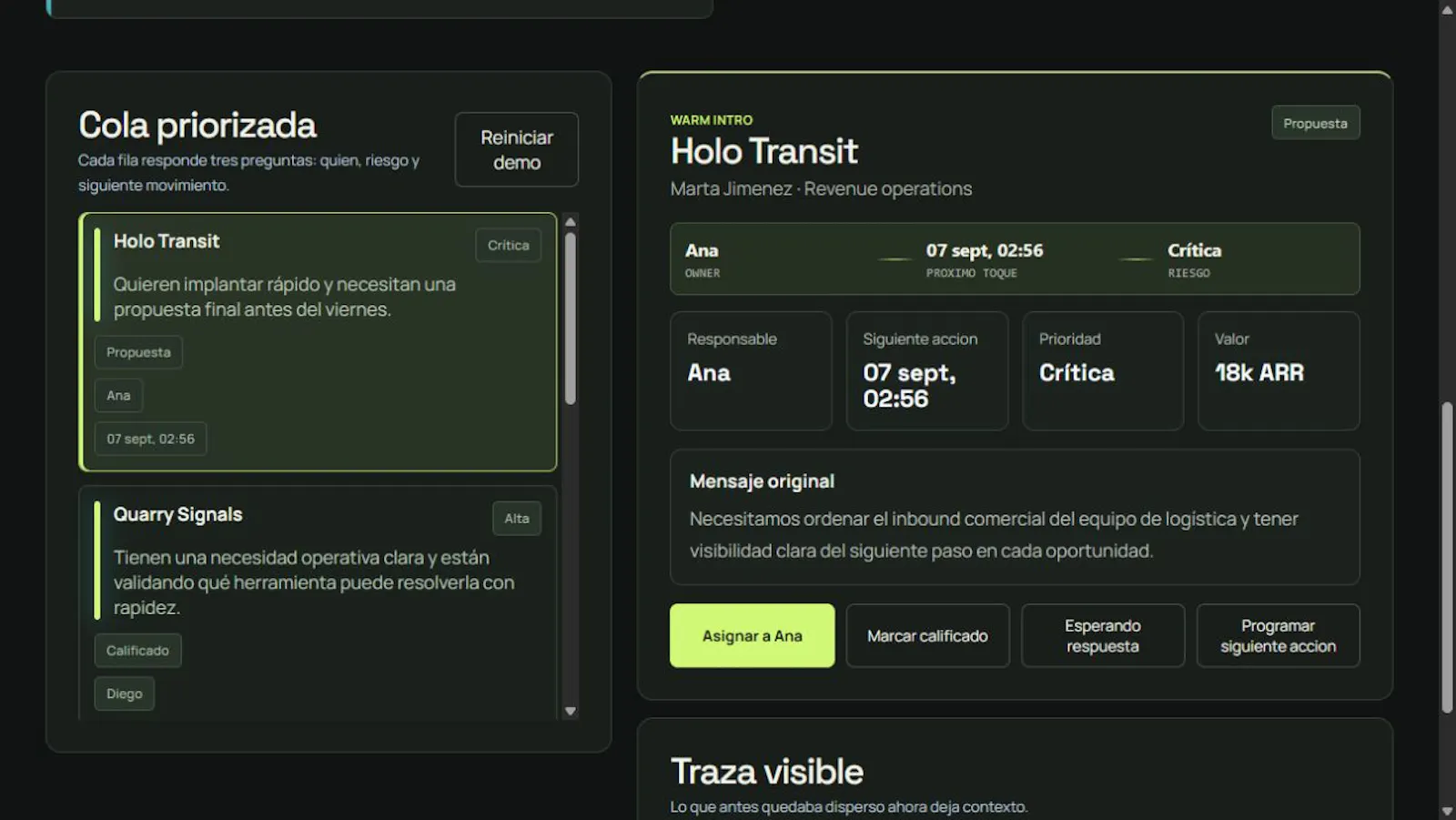Click the Responsable Ana info tile
Viewport: 1456px width, 820px height.
(751, 370)
